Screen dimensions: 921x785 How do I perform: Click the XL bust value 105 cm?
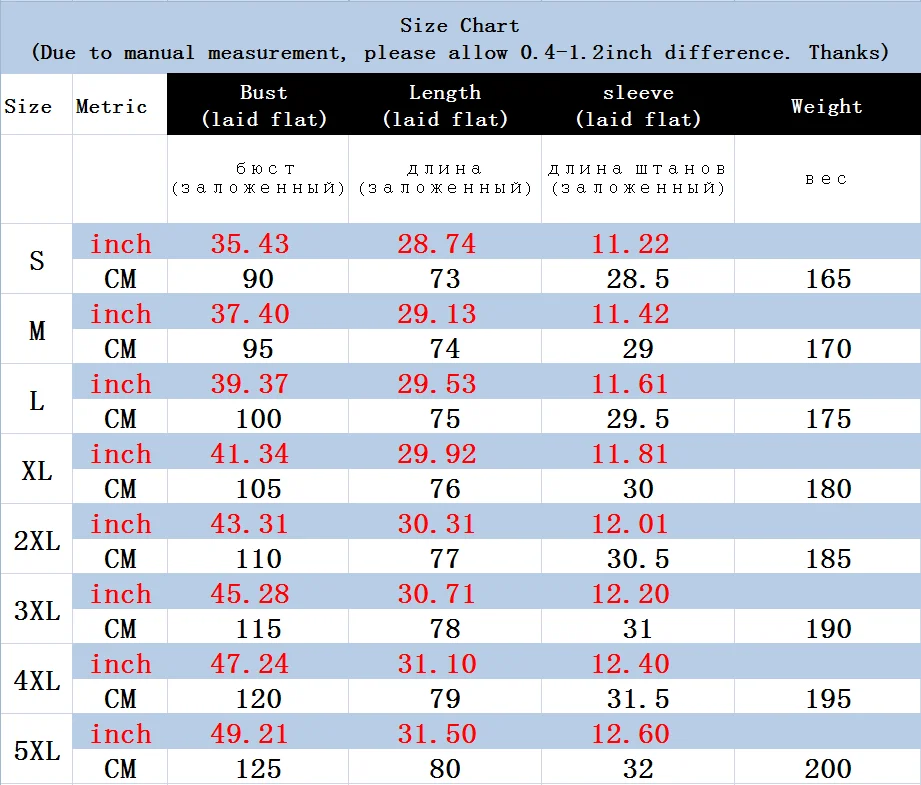pos(258,488)
